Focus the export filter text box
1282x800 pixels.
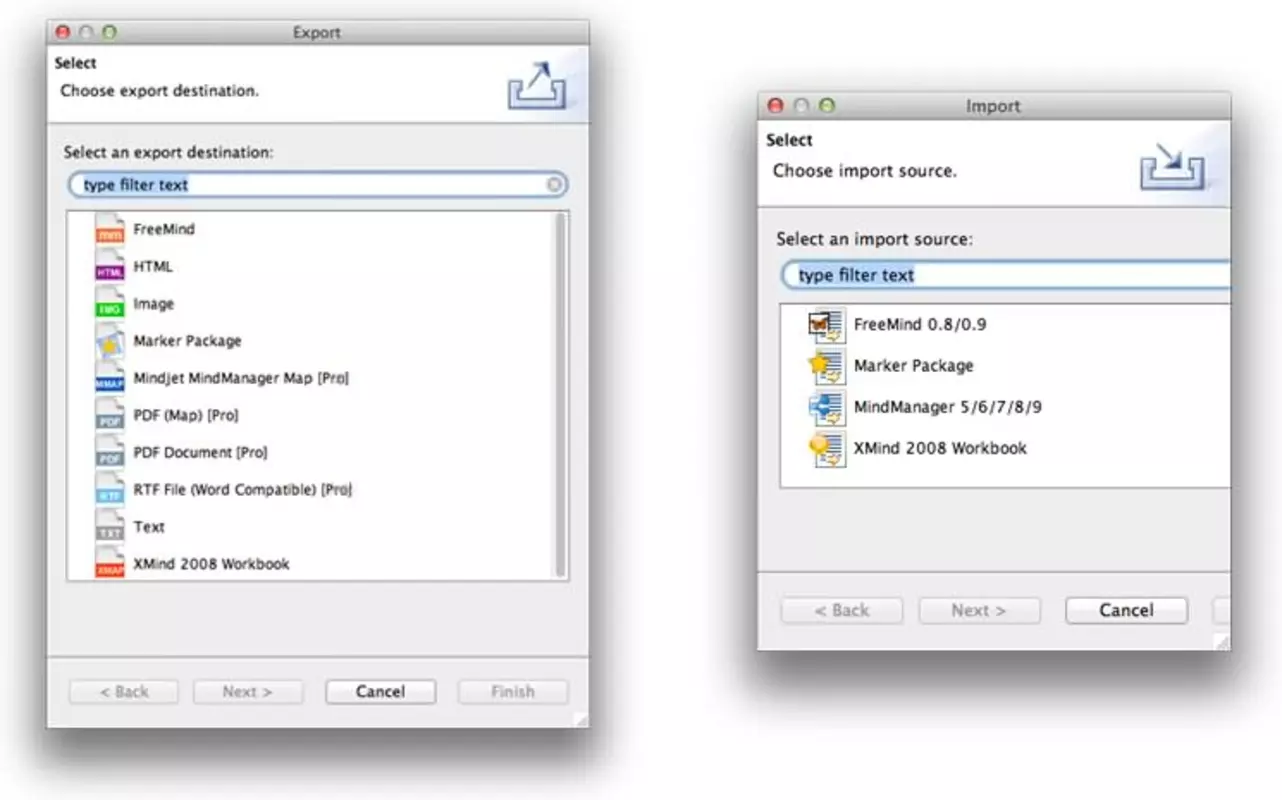pyautogui.click(x=317, y=185)
